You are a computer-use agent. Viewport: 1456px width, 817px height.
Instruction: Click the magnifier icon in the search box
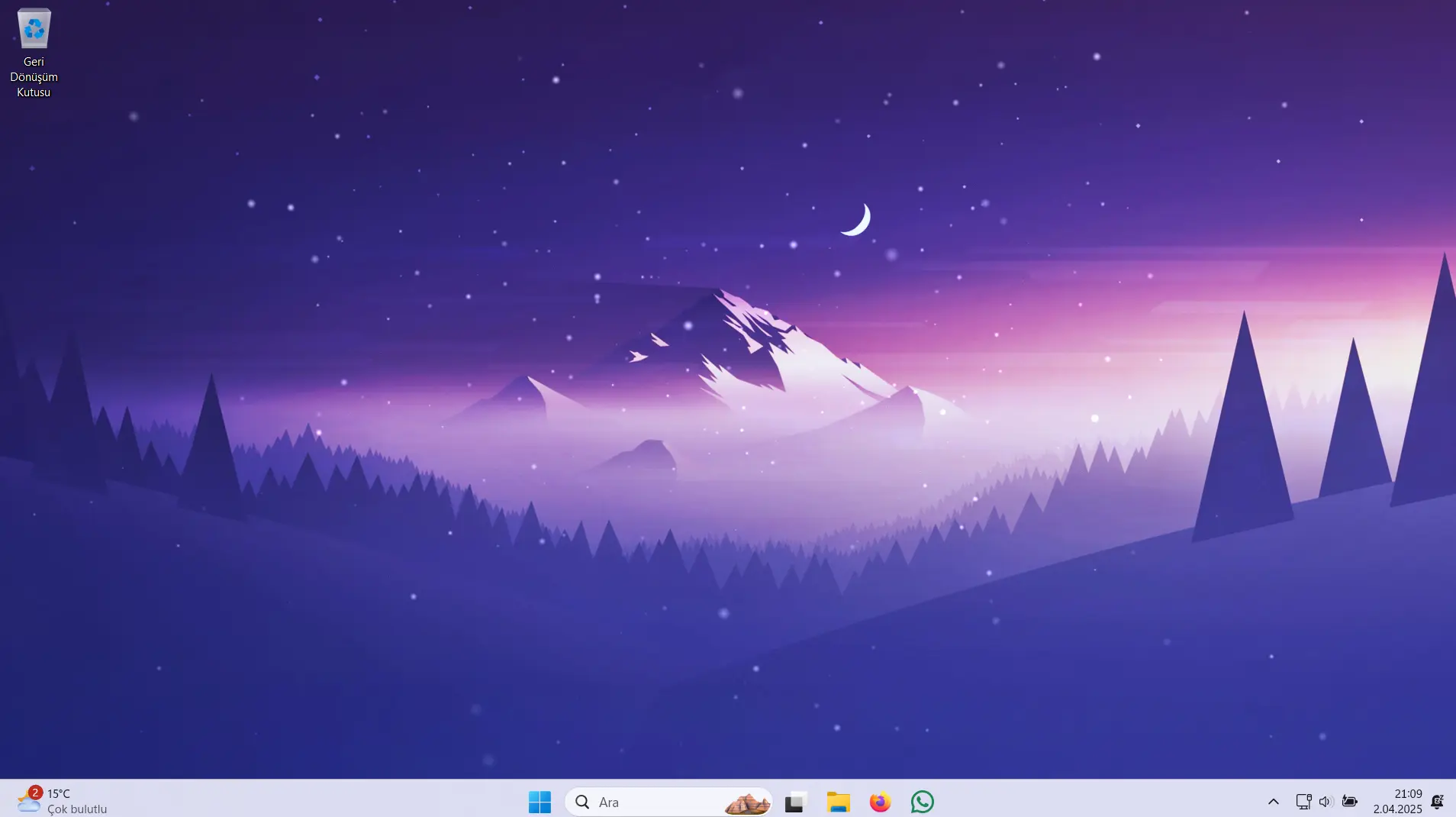pyautogui.click(x=582, y=802)
